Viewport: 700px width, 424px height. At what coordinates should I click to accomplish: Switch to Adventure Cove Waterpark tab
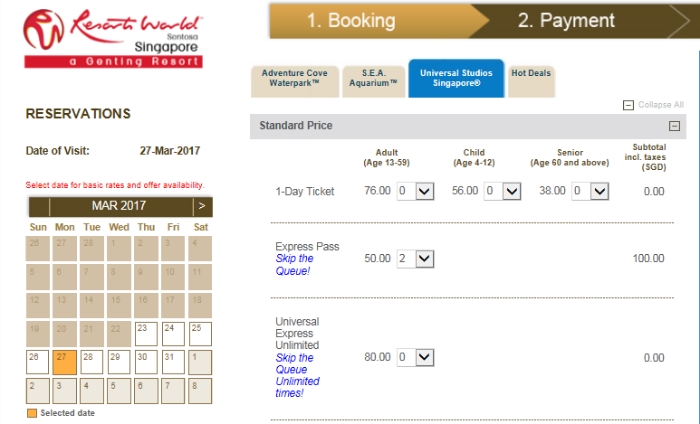coord(295,81)
